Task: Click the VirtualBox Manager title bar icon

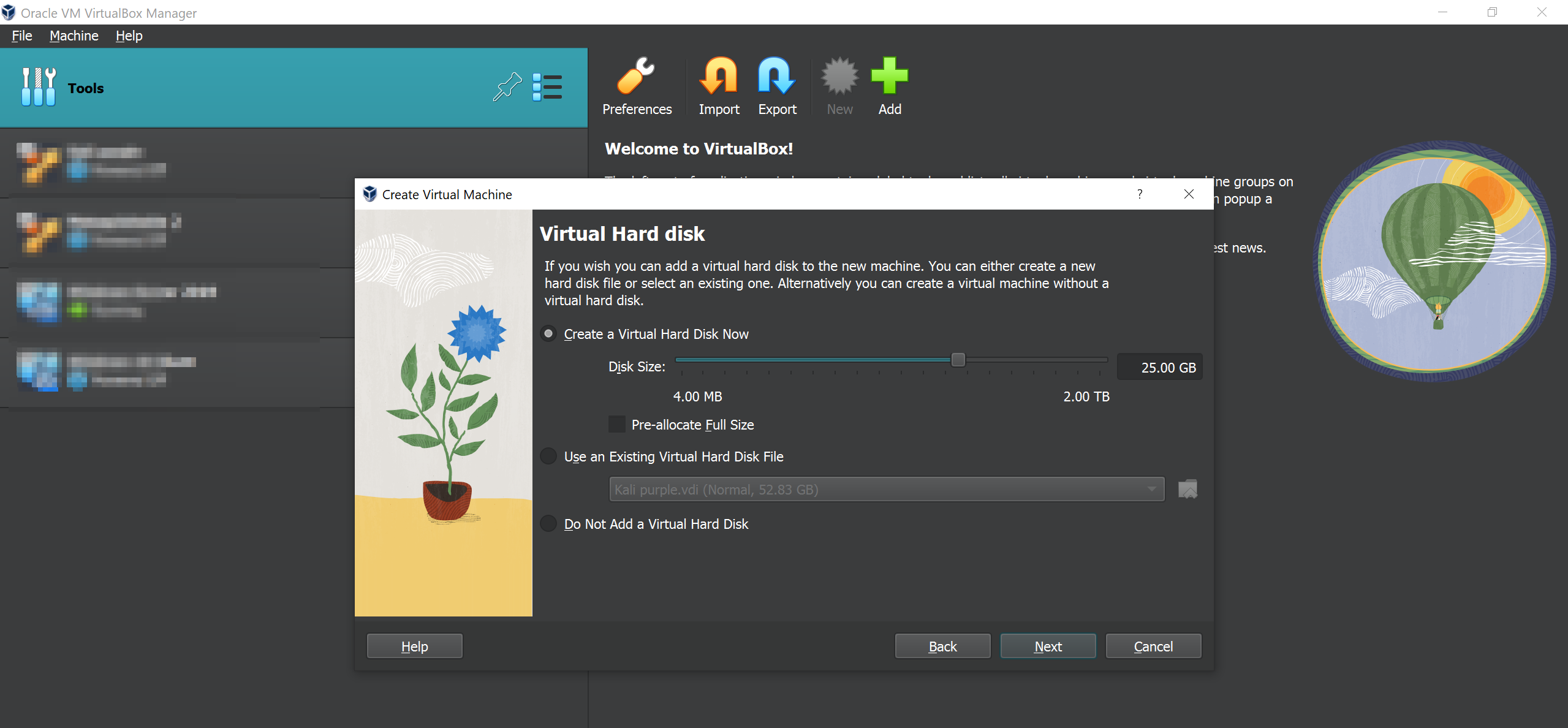Action: 9,12
